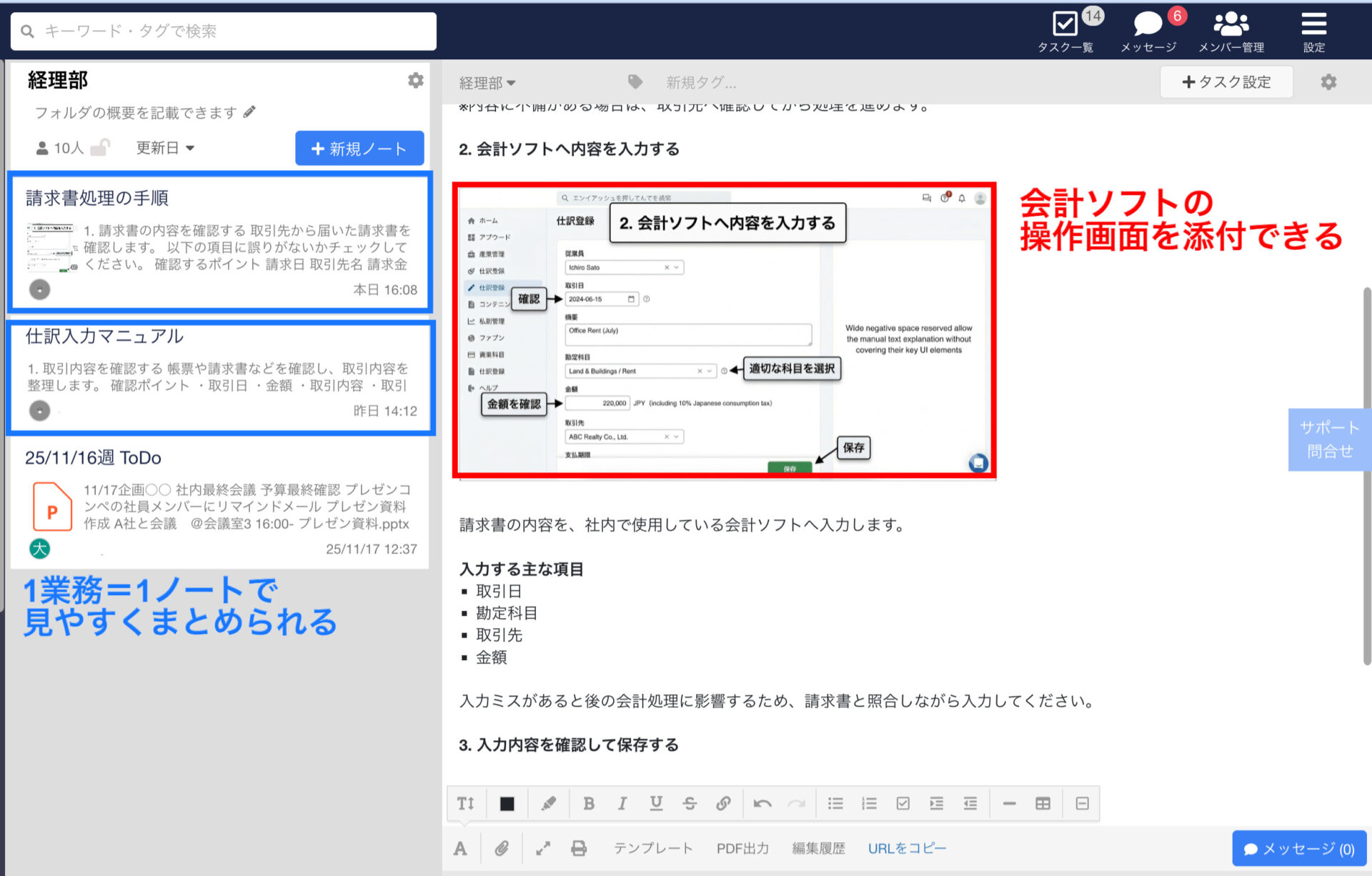Image resolution: width=1372 pixels, height=876 pixels.
Task: Attach a file with the paperclip icon
Action: pos(502,848)
